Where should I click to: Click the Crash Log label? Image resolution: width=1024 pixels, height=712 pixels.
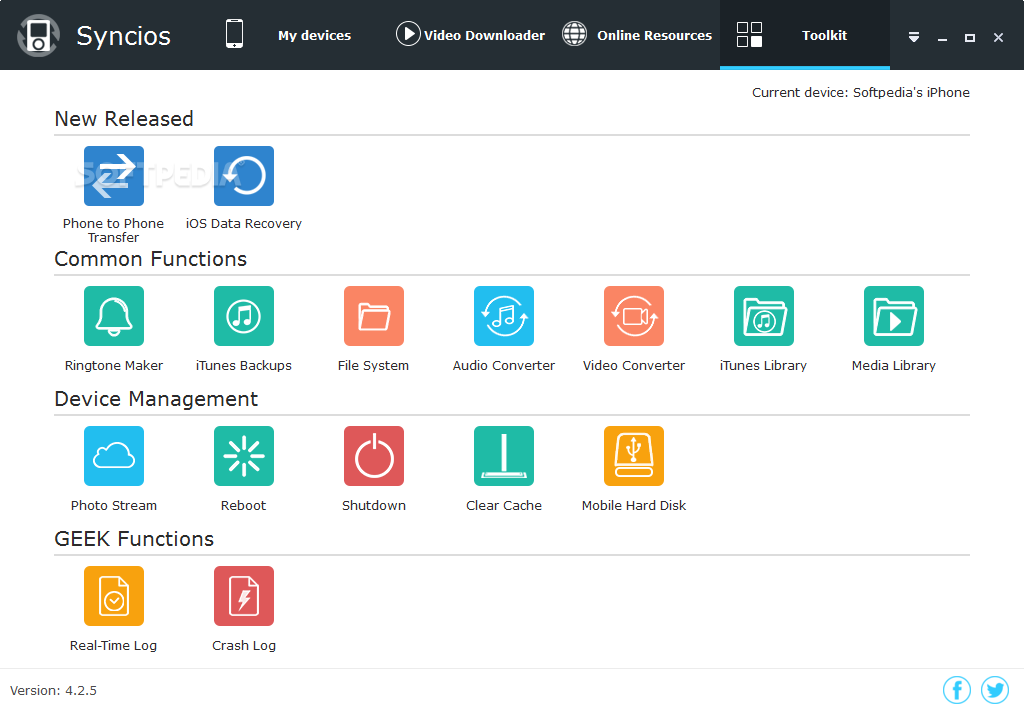244,645
